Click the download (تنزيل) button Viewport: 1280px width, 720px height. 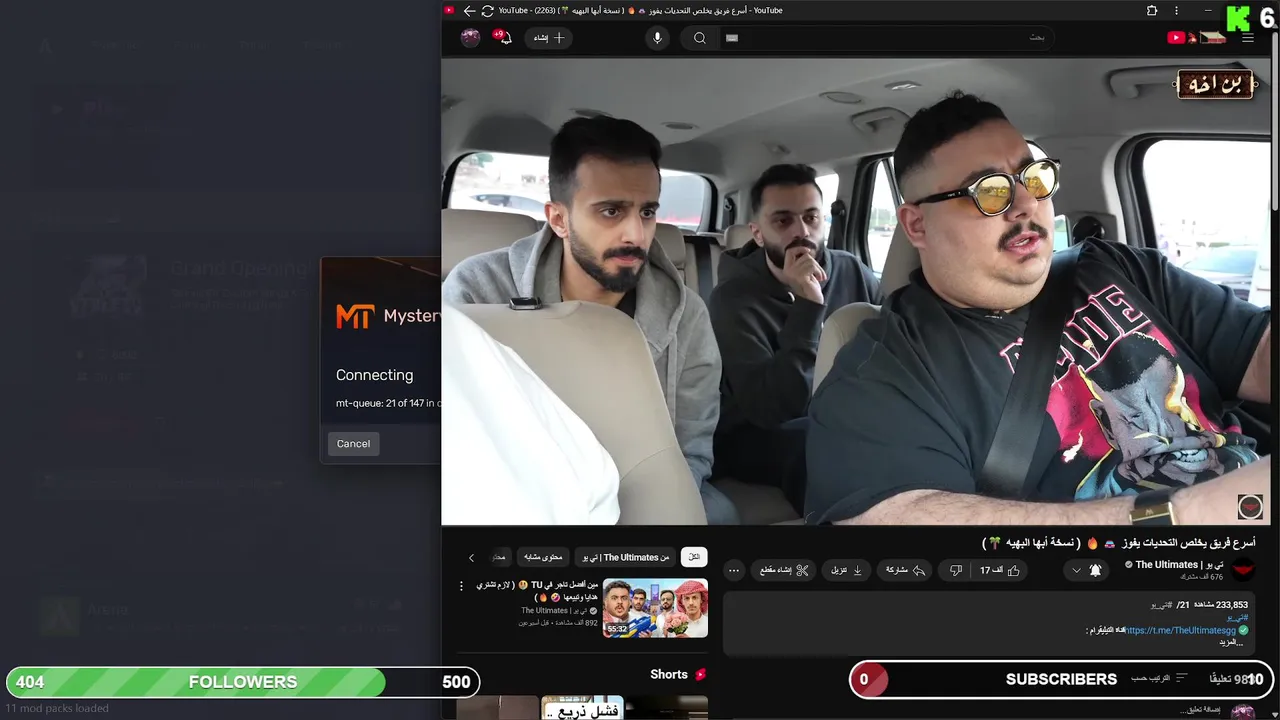coord(846,570)
